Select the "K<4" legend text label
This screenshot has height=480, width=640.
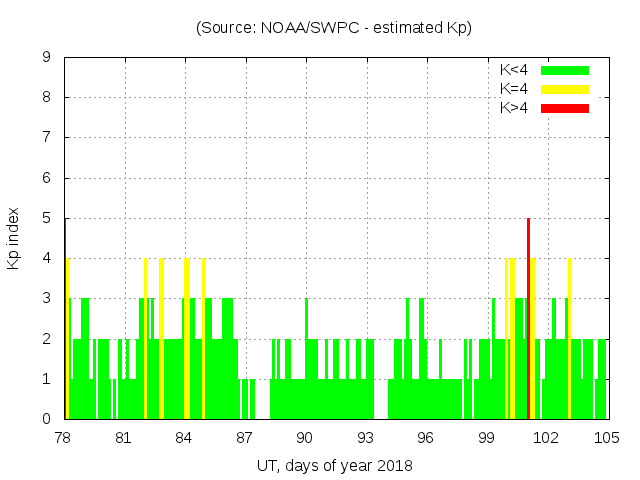(x=514, y=70)
